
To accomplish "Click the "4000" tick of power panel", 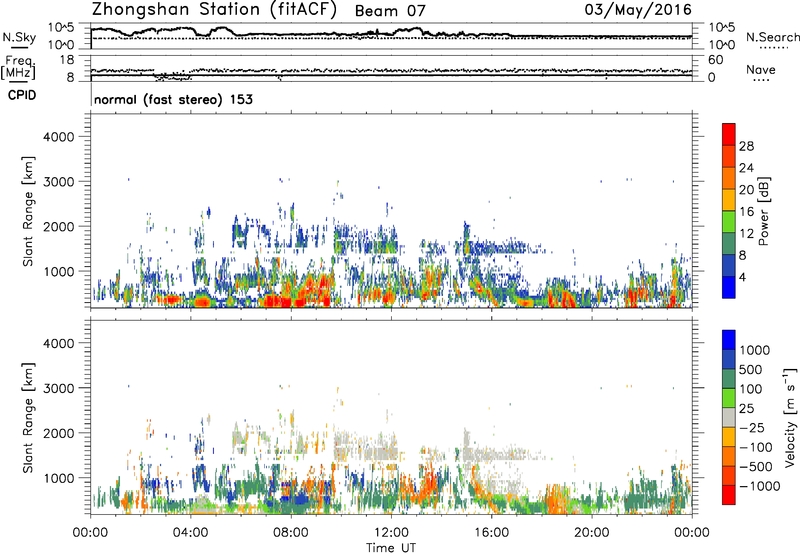I will (58, 137).
